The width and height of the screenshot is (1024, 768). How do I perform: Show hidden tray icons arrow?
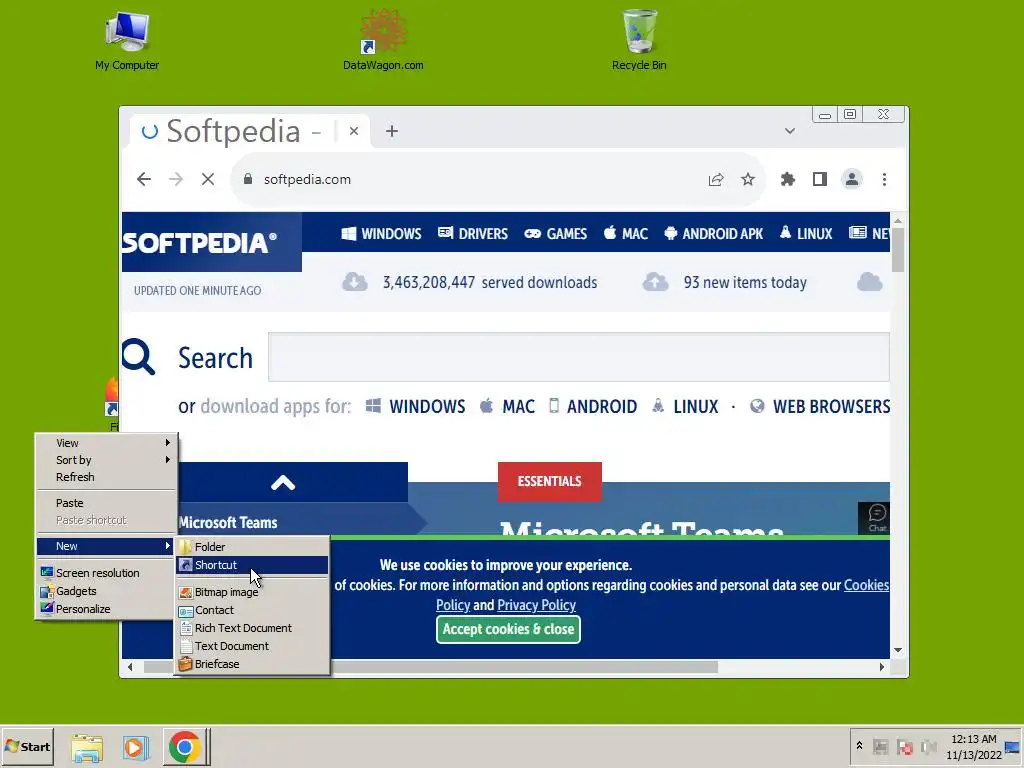point(859,746)
